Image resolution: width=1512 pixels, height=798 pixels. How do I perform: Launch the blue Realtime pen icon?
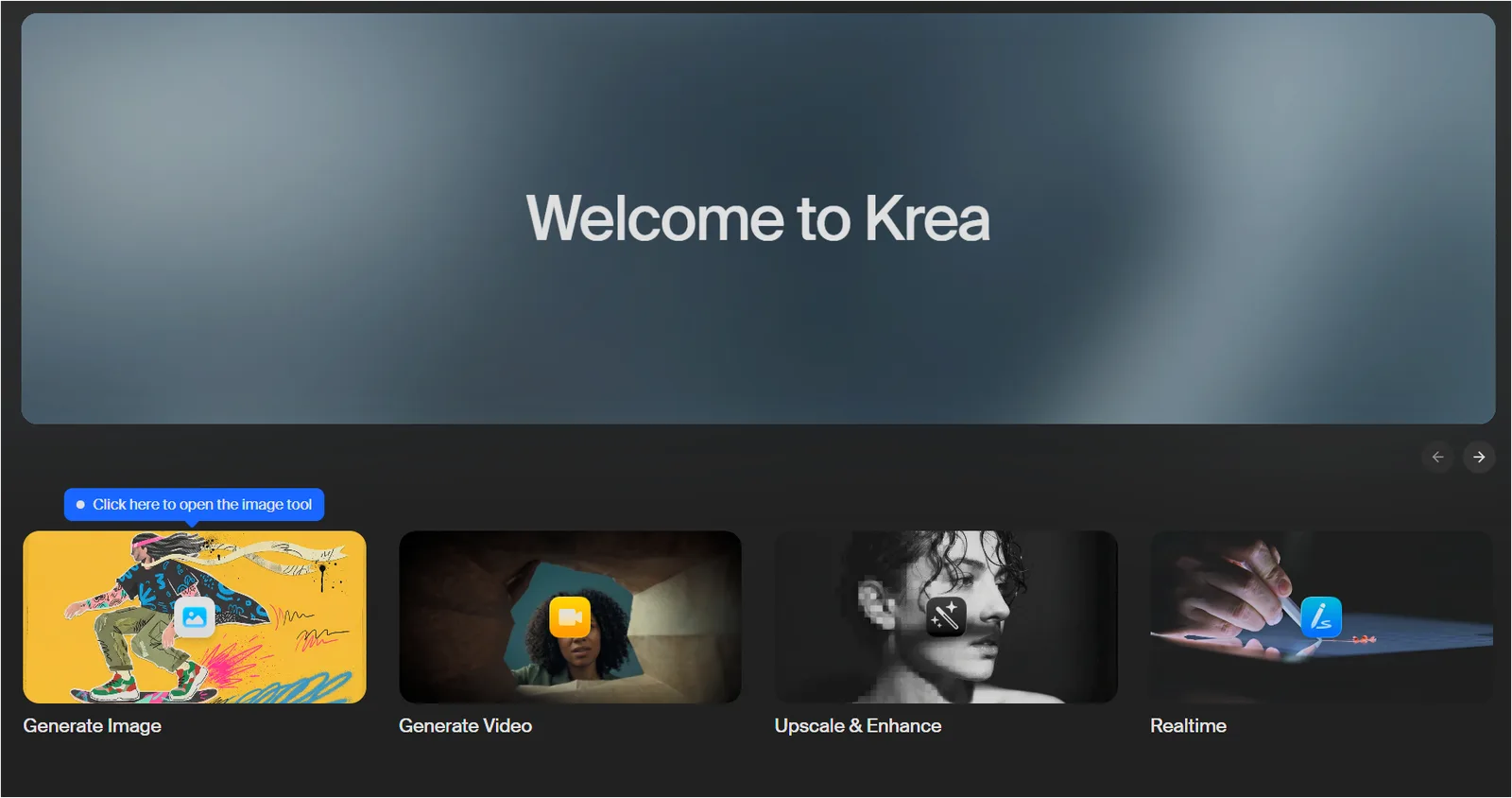(x=1321, y=617)
